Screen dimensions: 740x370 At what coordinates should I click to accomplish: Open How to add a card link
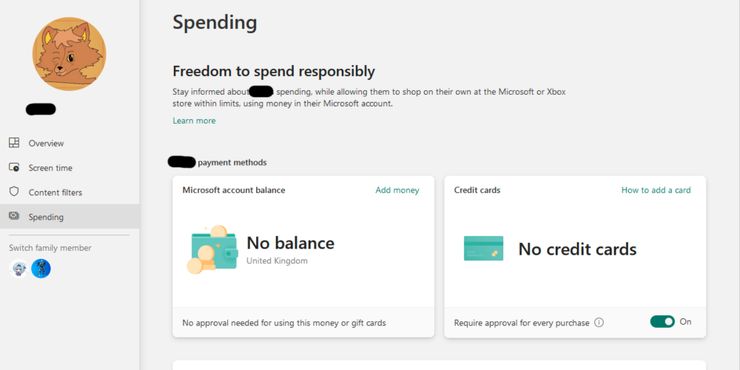pos(656,190)
